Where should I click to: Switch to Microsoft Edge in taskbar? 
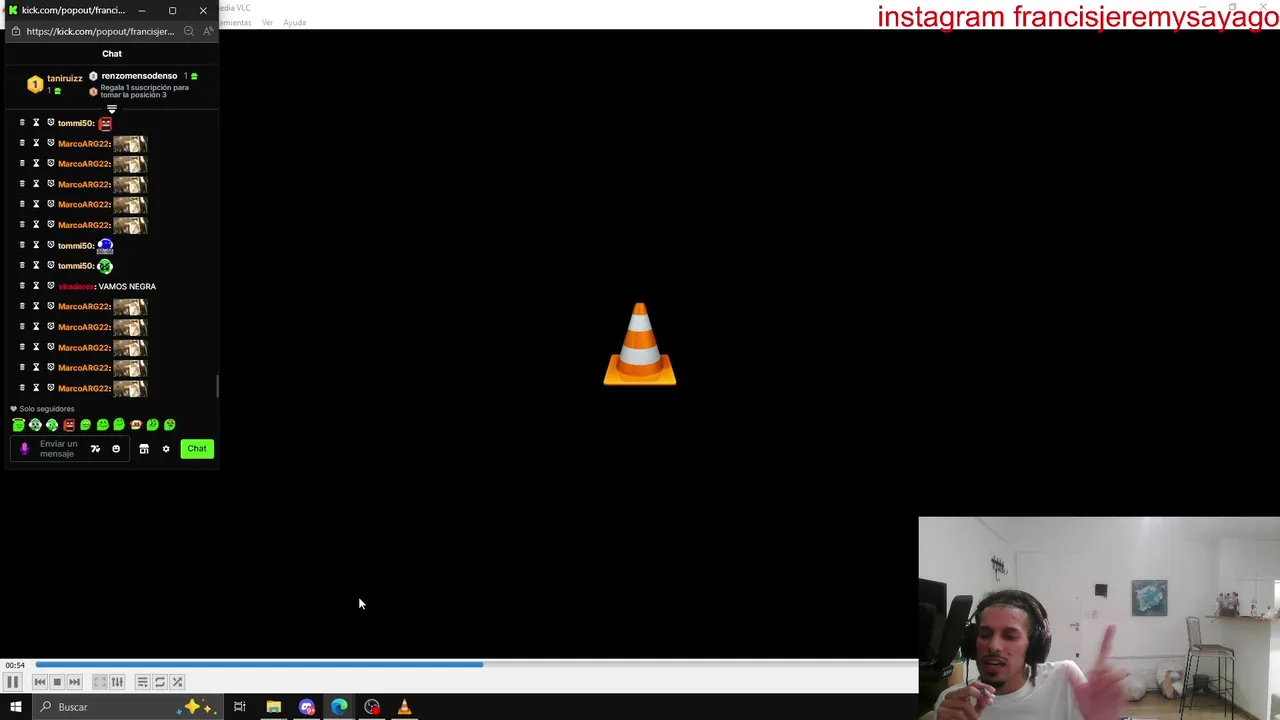coord(339,707)
